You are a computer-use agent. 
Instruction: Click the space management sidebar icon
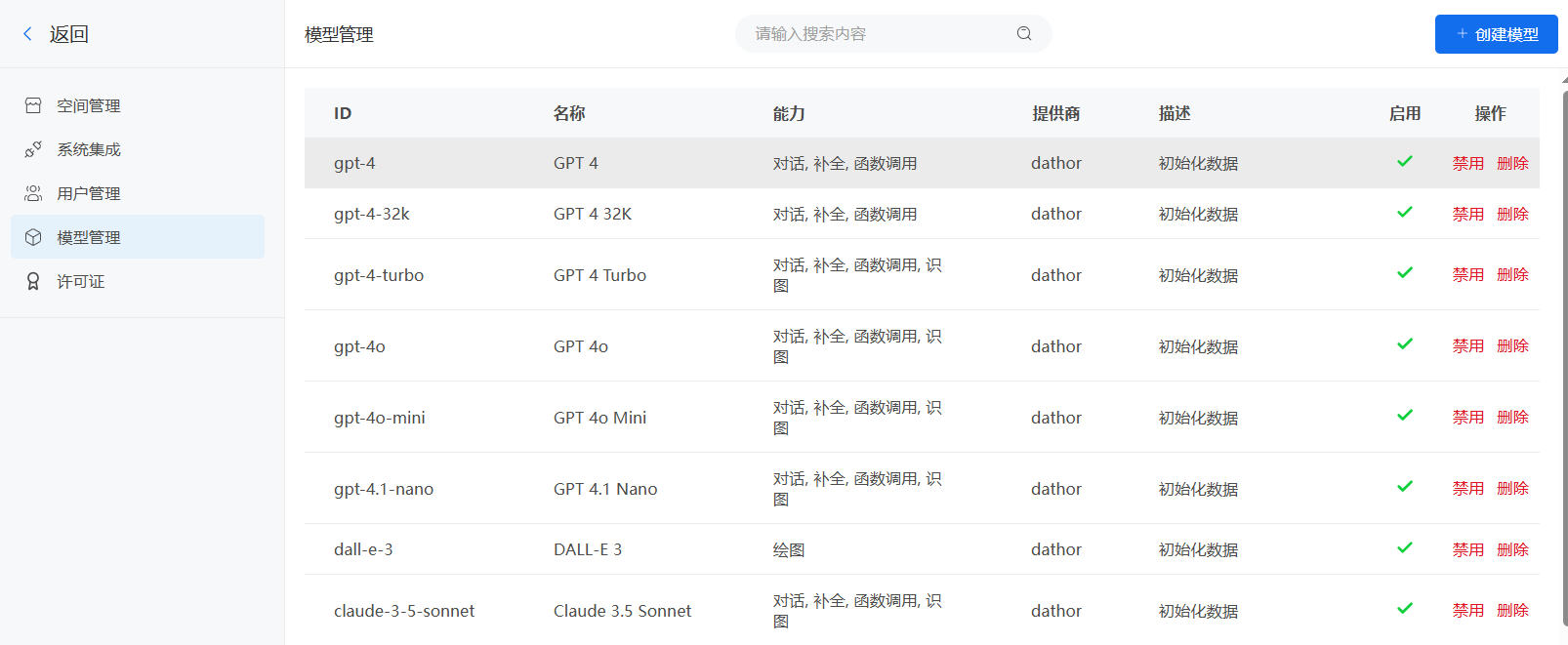pyautogui.click(x=33, y=105)
